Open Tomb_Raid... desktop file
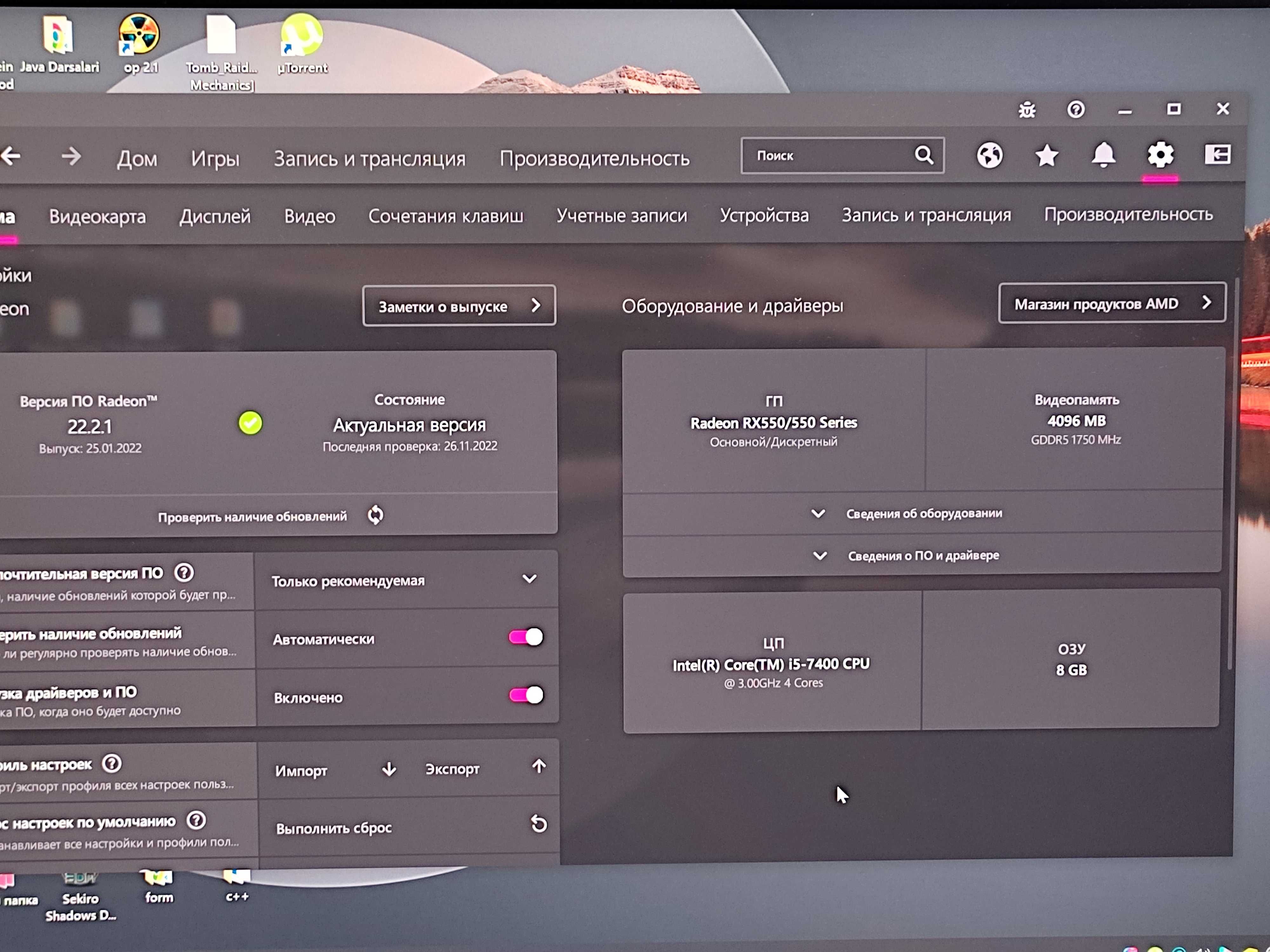This screenshot has width=1270, height=952. pos(221,53)
